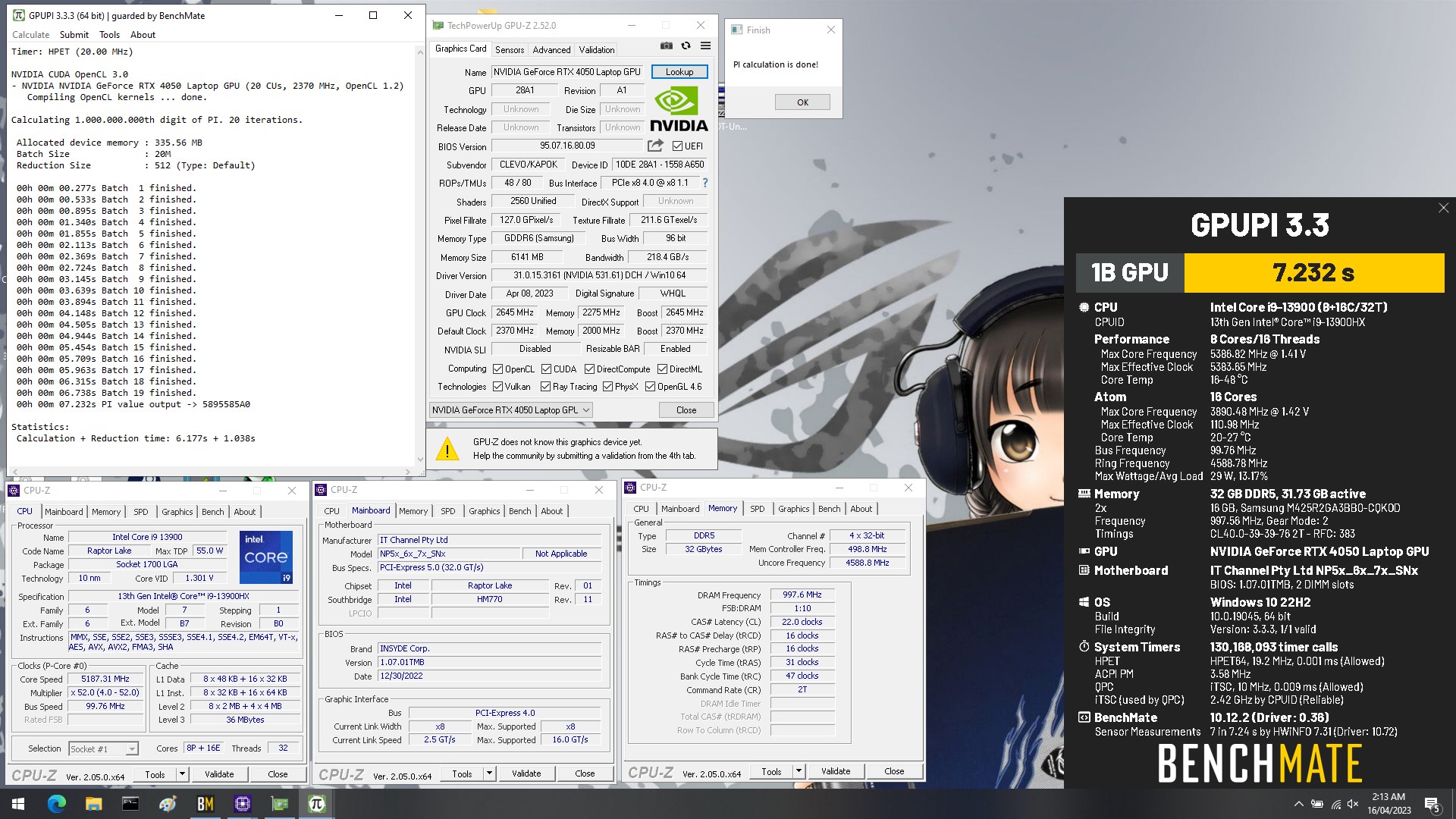This screenshot has height=819, width=1456.
Task: Switch to GPUPI taskbar icon
Action: point(317,804)
